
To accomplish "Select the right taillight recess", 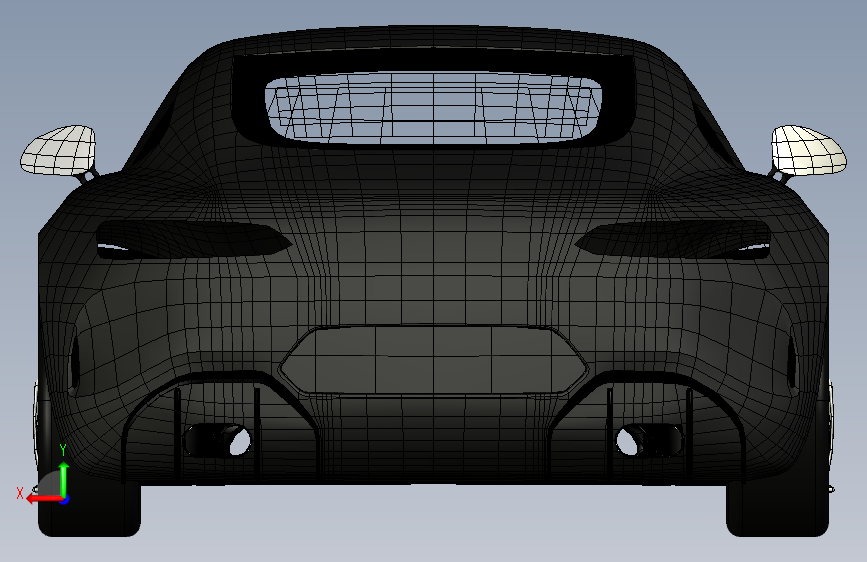I will tap(675, 239).
